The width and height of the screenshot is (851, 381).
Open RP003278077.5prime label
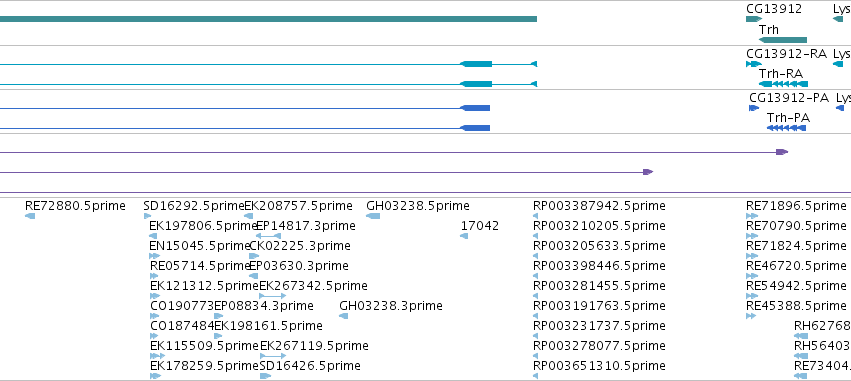(x=599, y=346)
